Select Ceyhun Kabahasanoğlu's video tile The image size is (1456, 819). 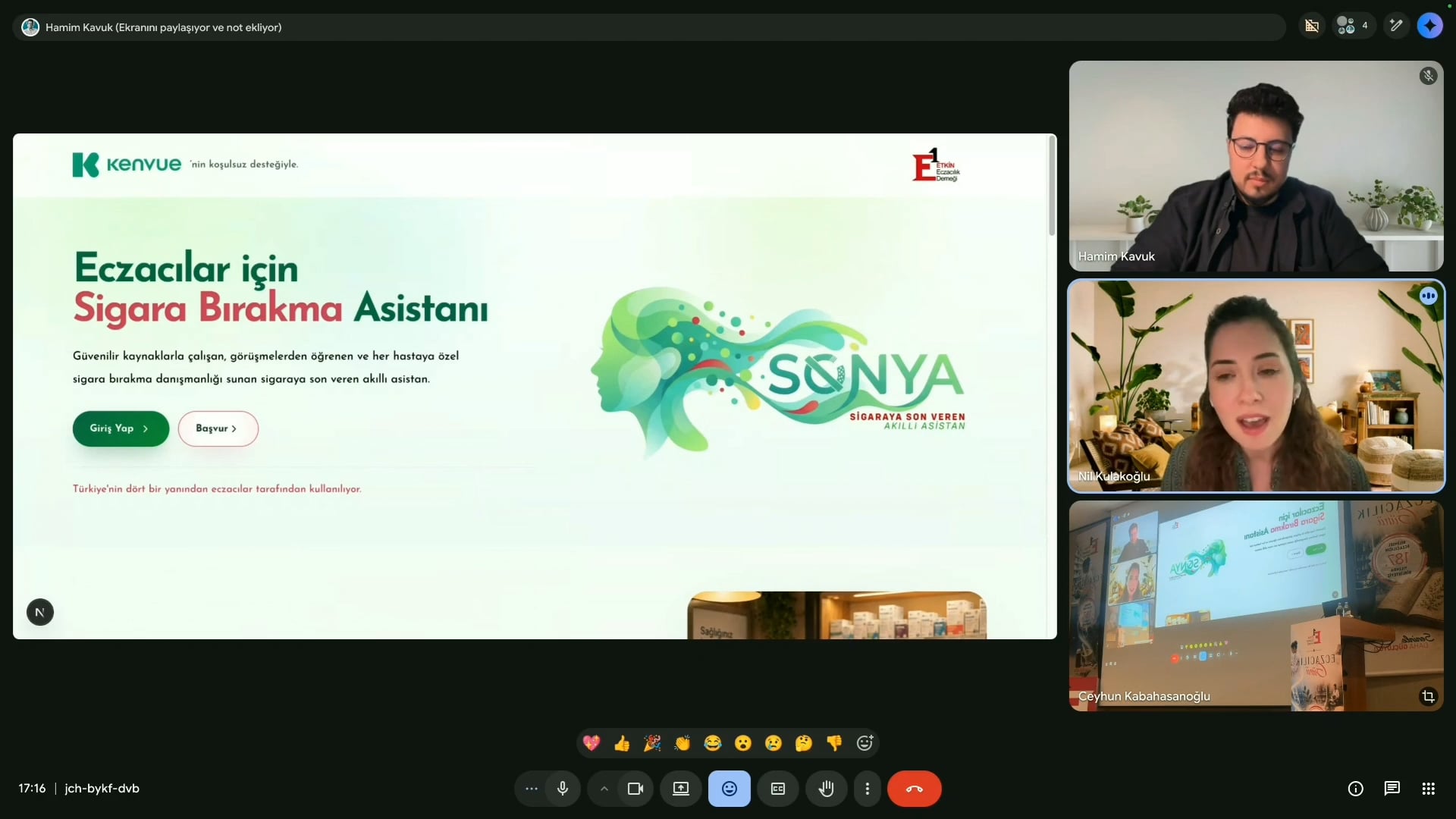(x=1256, y=606)
